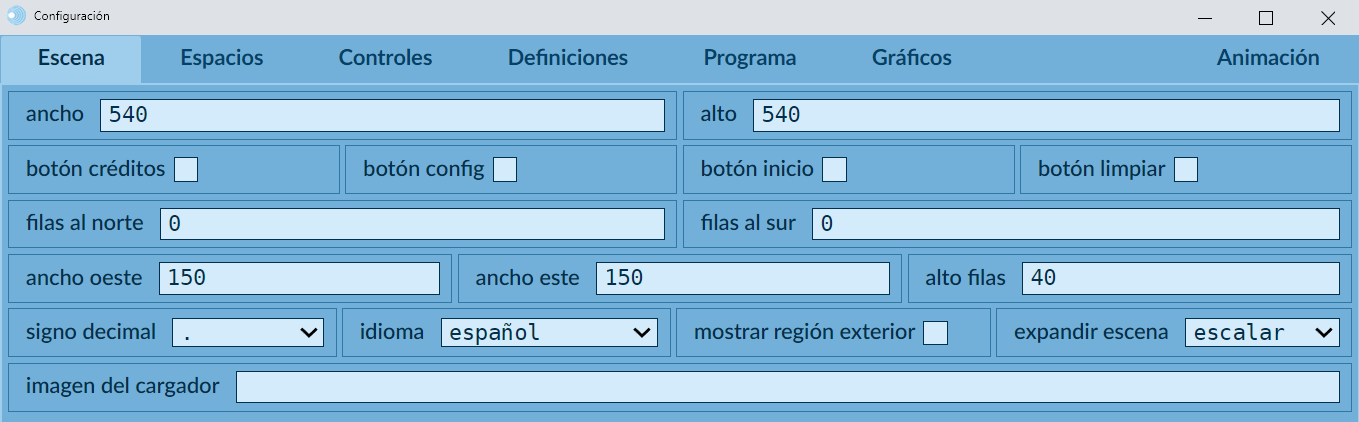Click the Configuración app icon in title bar
Screen dimensions: 1359x422
click(x=17, y=16)
